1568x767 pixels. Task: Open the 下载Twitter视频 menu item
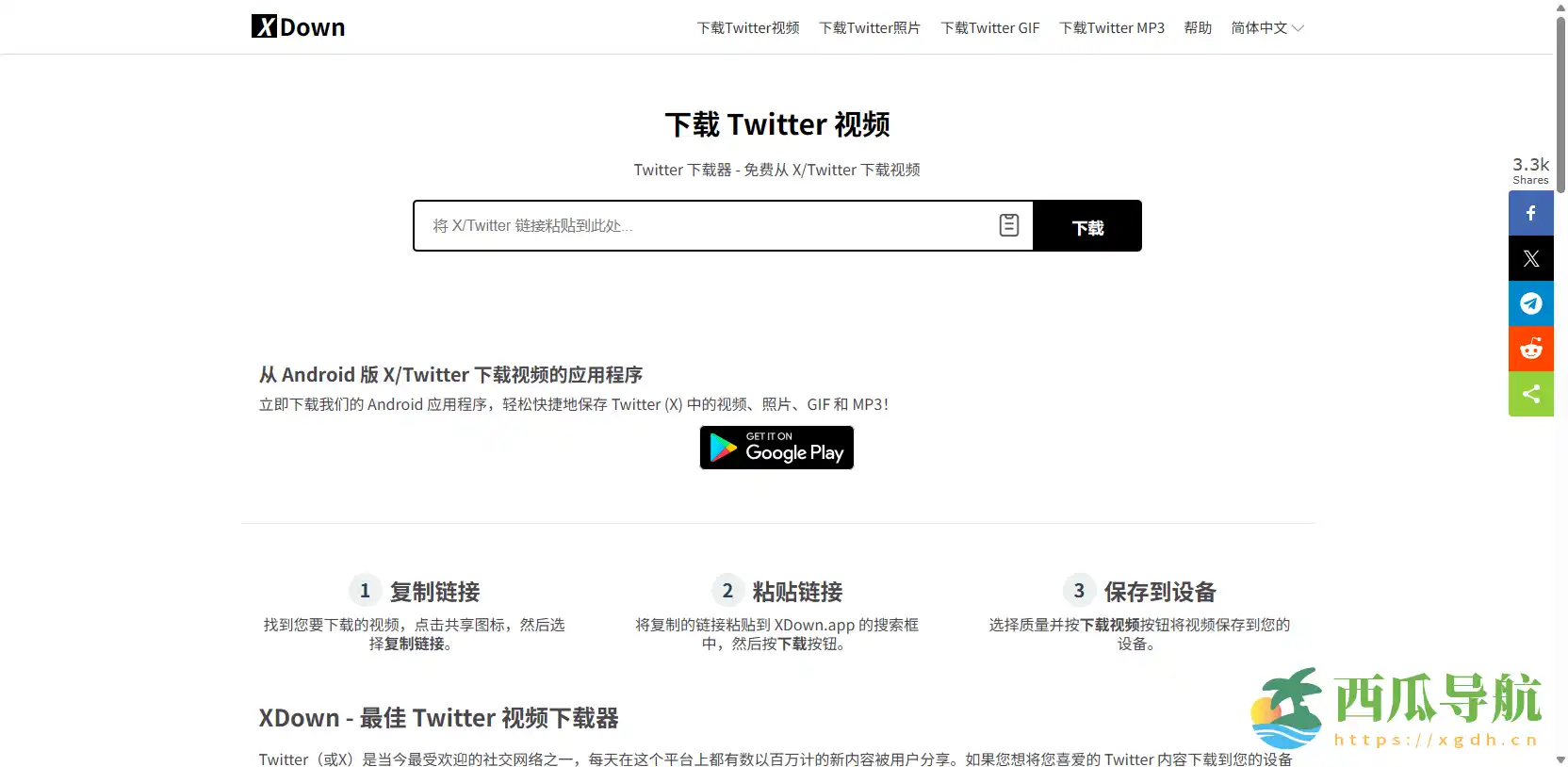pyautogui.click(x=747, y=28)
